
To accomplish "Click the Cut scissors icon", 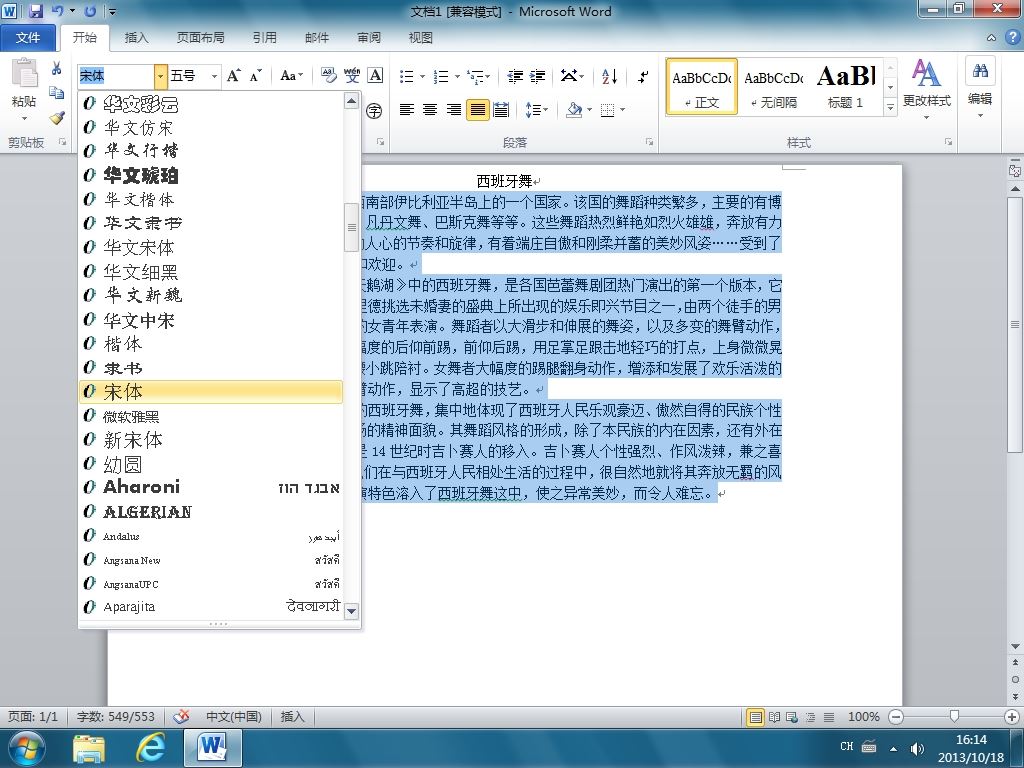I will (57, 69).
